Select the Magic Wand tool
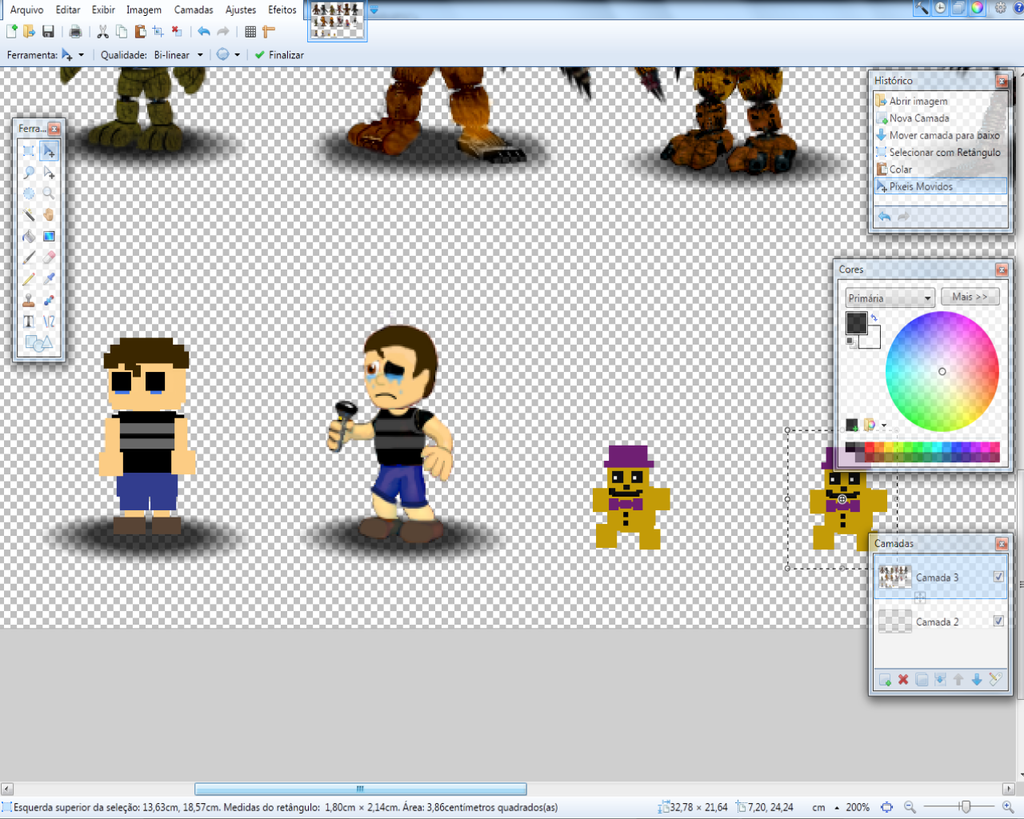 (x=29, y=215)
